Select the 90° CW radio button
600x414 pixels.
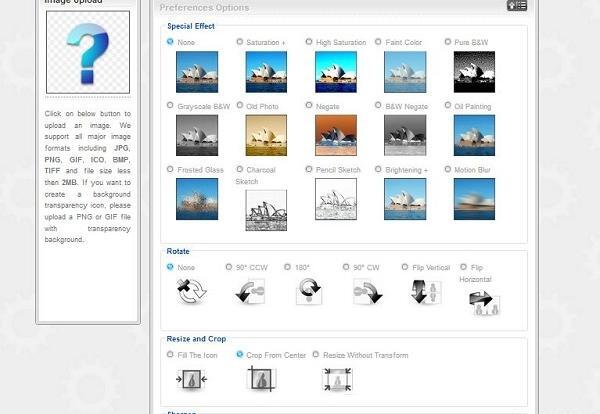[x=346, y=267]
